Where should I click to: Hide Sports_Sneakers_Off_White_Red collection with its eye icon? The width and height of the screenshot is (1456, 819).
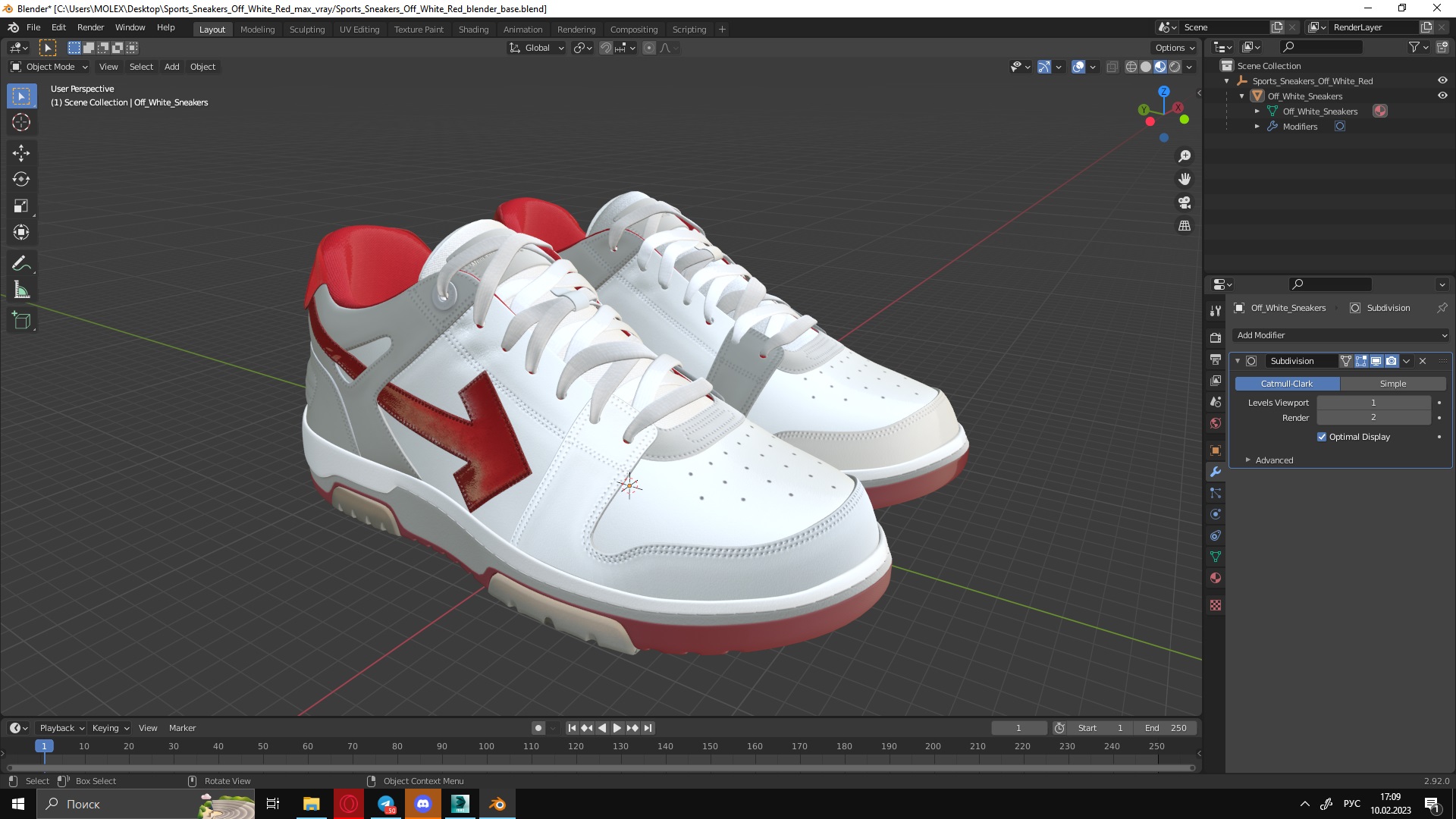[1442, 80]
